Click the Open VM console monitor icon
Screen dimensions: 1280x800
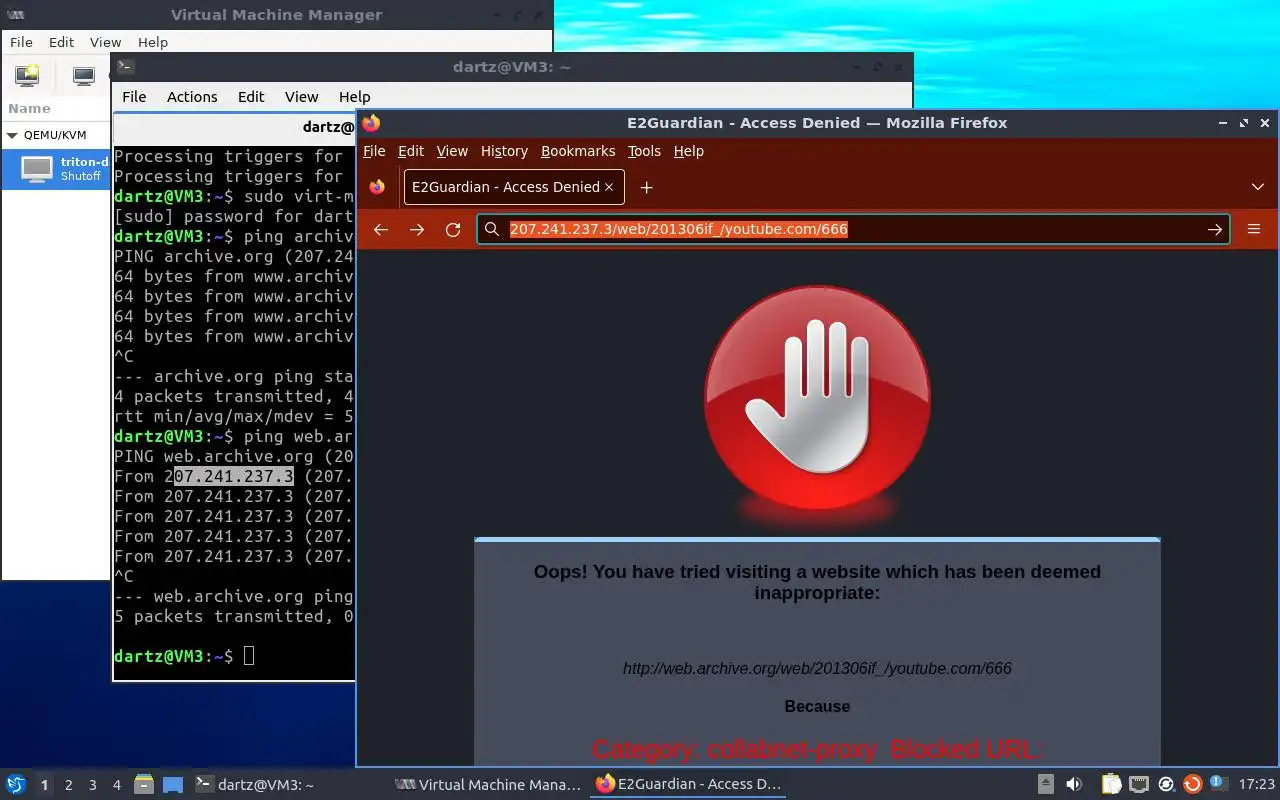point(84,75)
